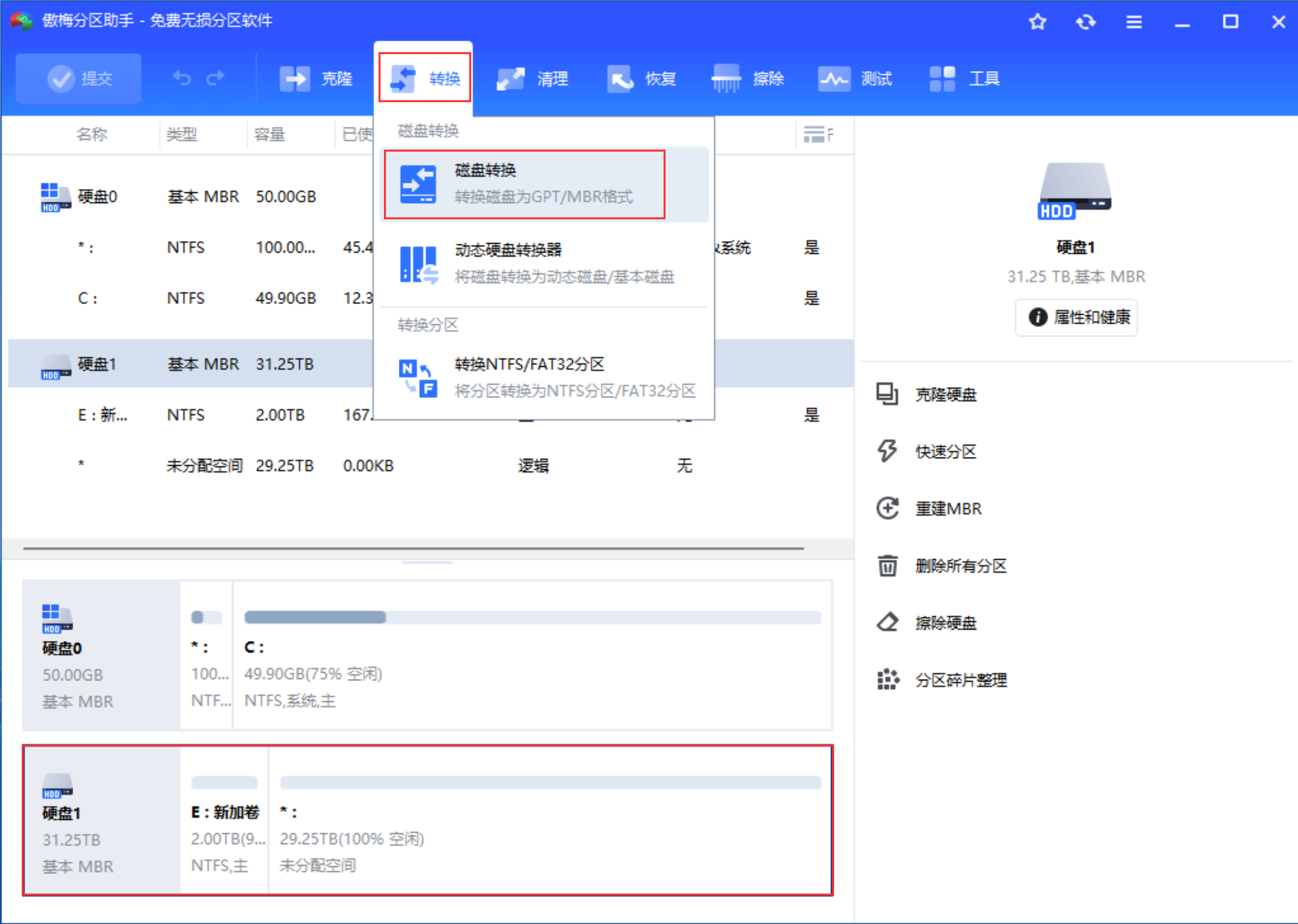Click the 恢复 toolbar recover icon
Image resolution: width=1298 pixels, height=924 pixels.
[620, 79]
